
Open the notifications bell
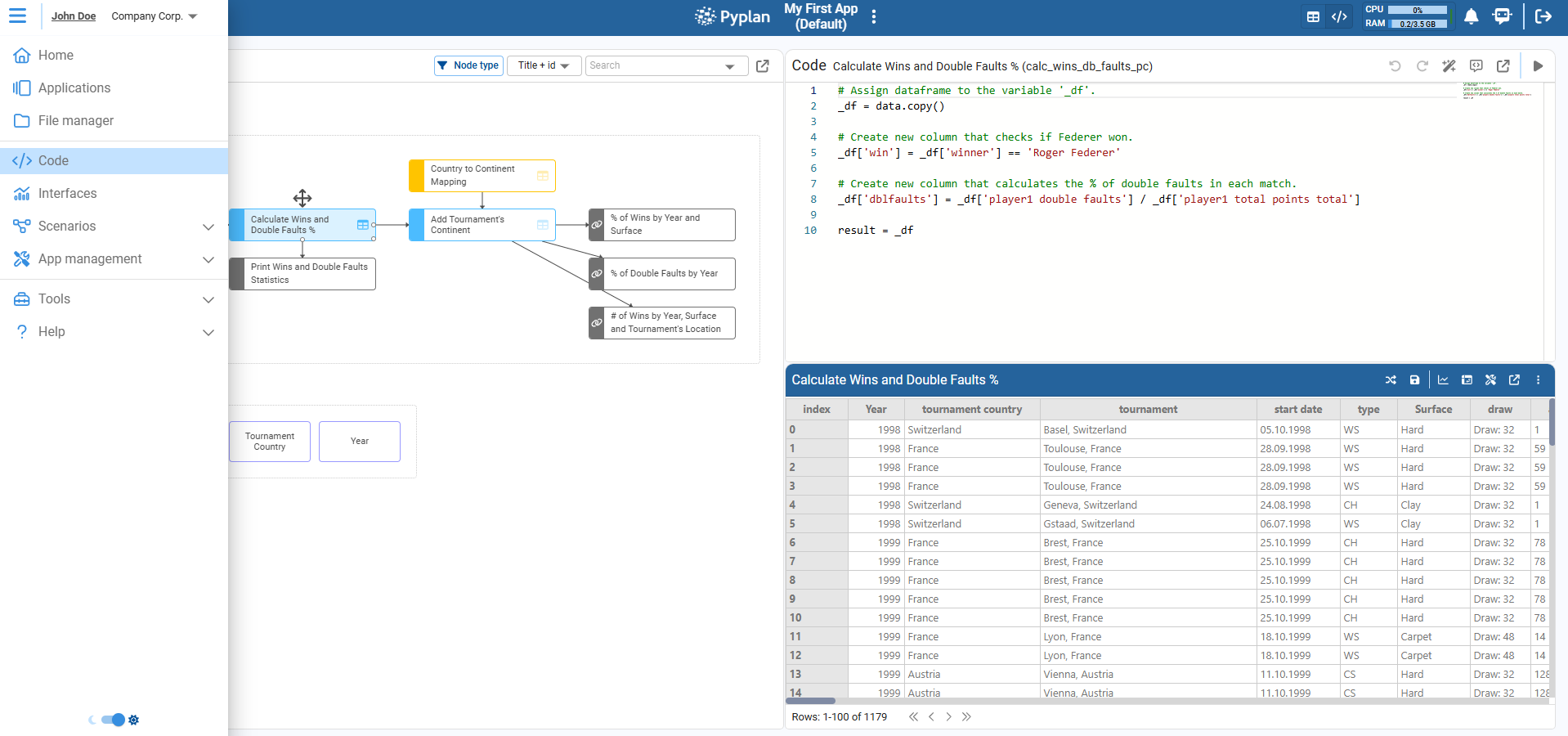(x=1471, y=16)
